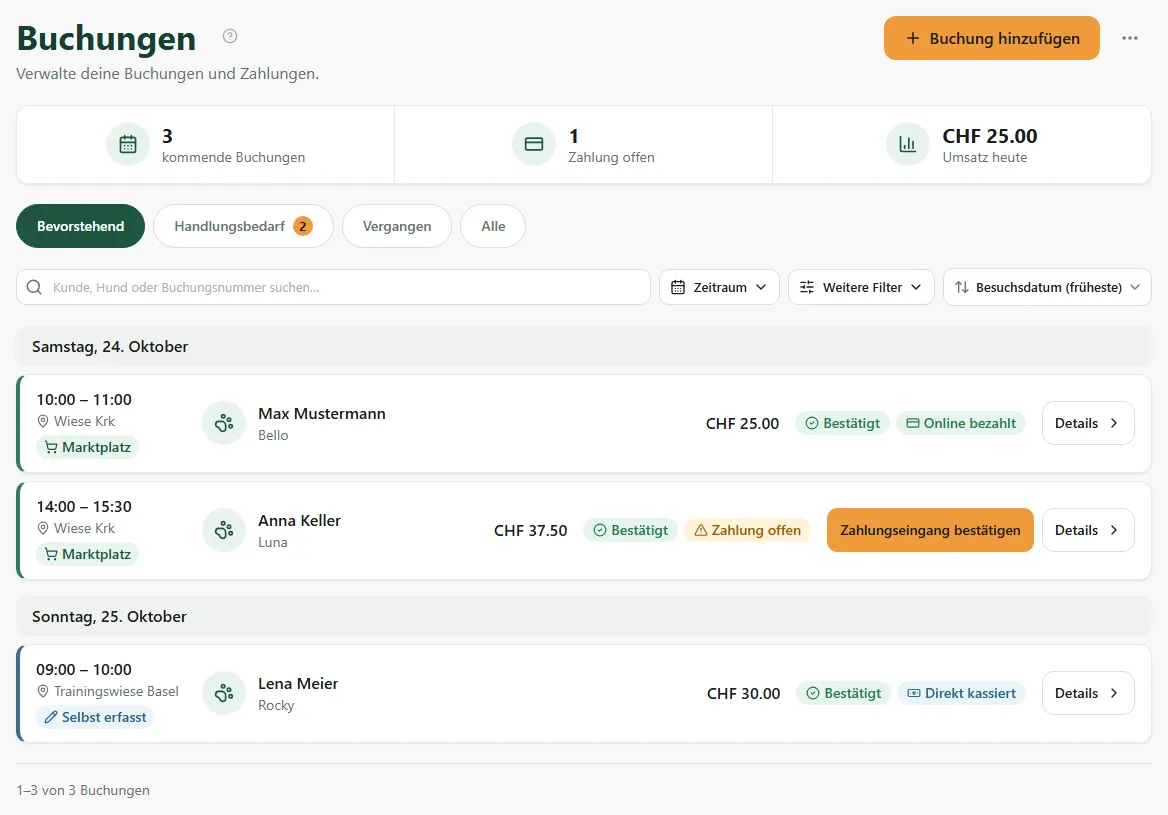Image resolution: width=1168 pixels, height=815 pixels.
Task: Click the paw icon for Lena Meier
Action: coord(223,694)
